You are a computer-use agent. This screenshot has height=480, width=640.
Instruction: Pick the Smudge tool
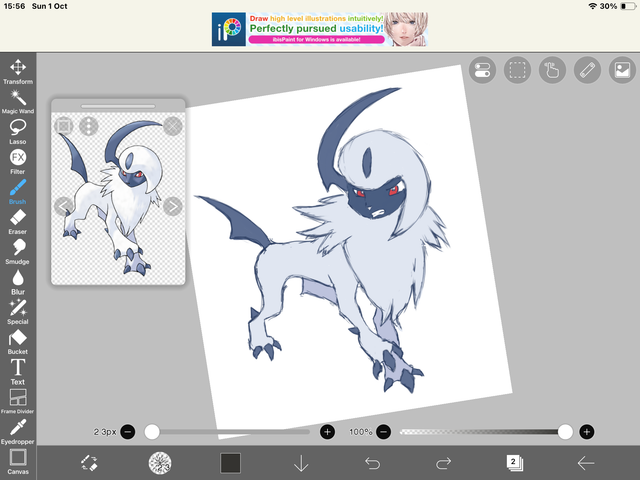point(18,251)
